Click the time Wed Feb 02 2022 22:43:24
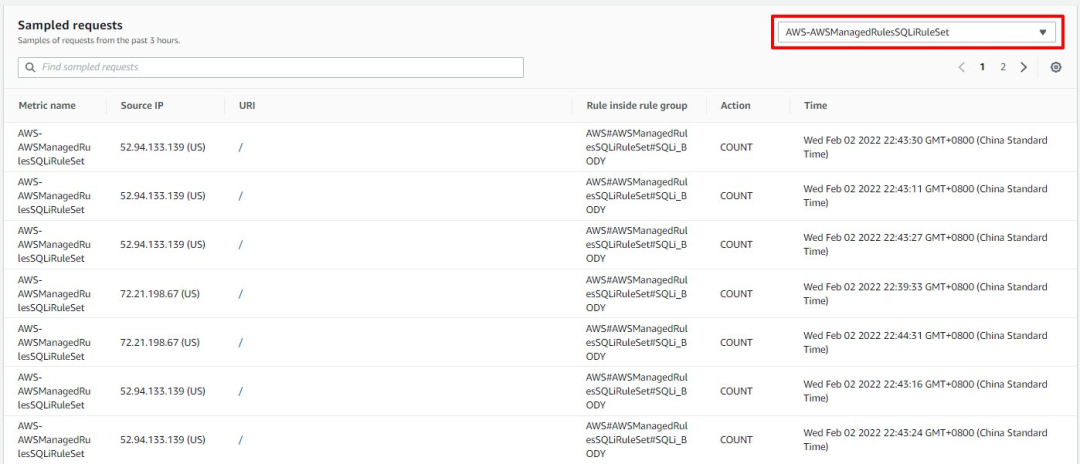This screenshot has width=1080, height=464. [925, 440]
